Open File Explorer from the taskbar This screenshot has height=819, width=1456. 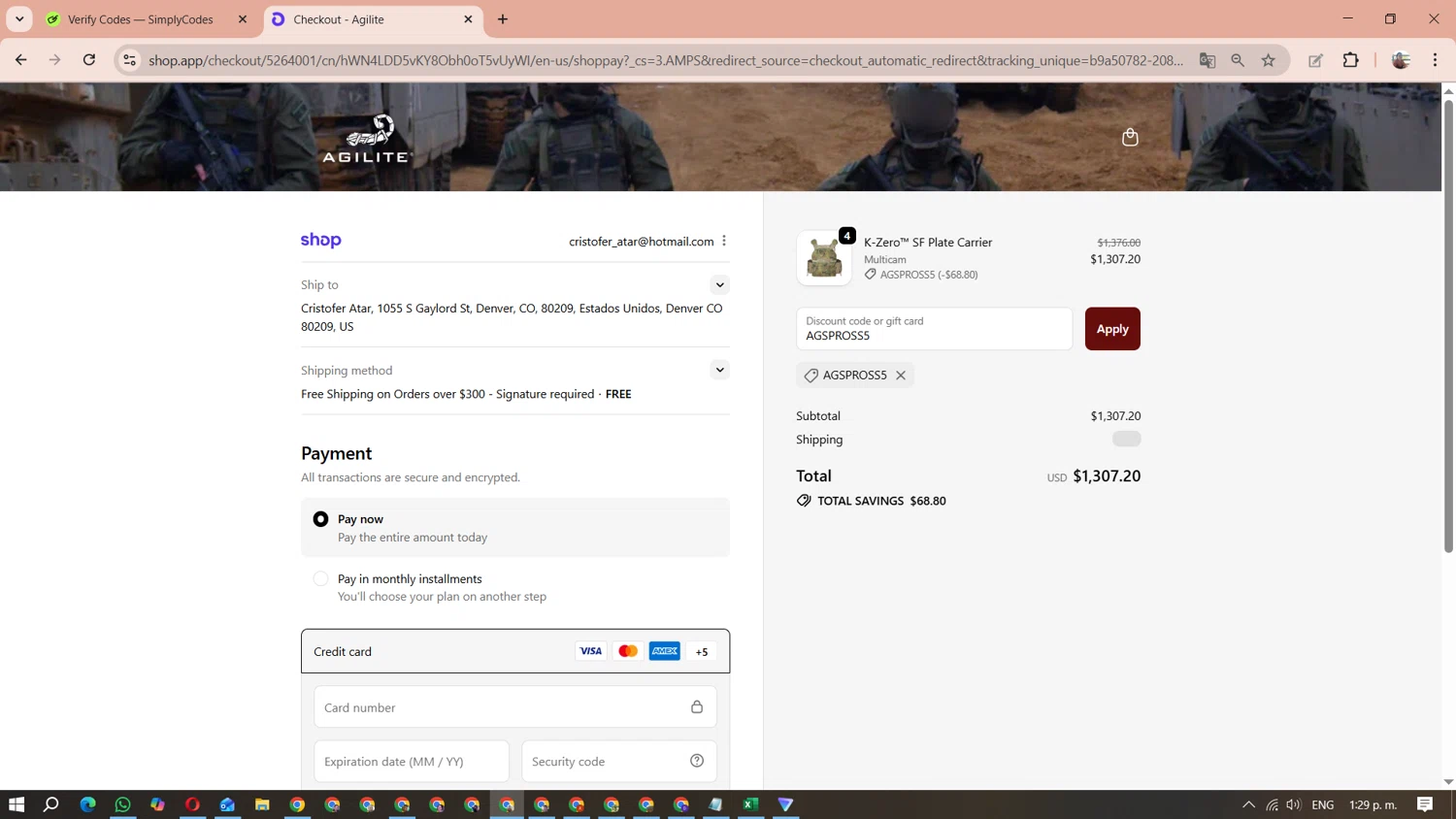point(262,804)
